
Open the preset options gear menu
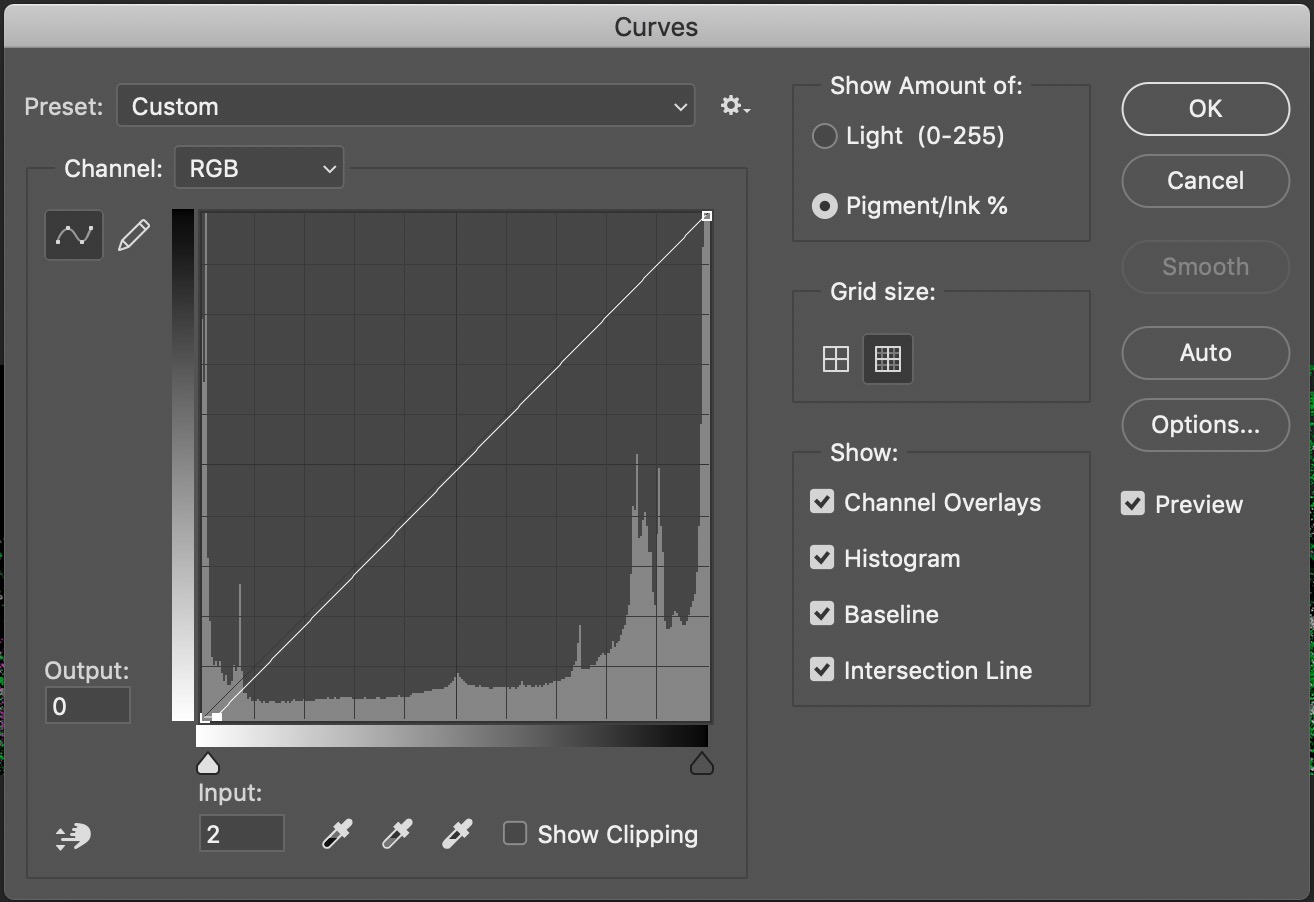click(735, 106)
